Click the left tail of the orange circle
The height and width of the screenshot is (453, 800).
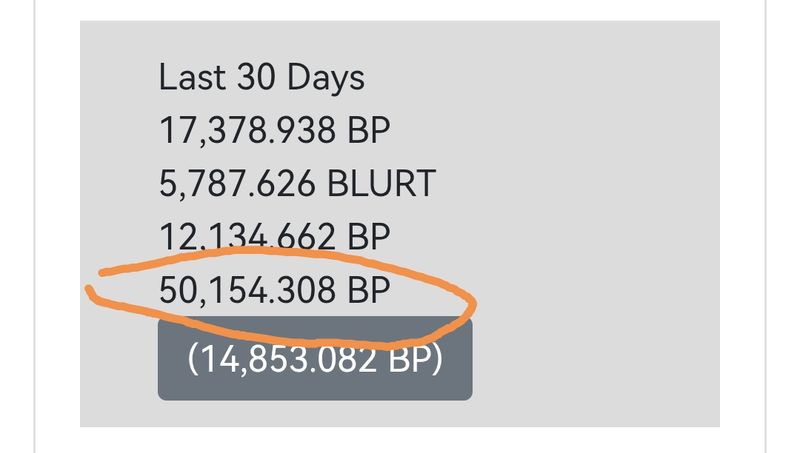(93, 294)
